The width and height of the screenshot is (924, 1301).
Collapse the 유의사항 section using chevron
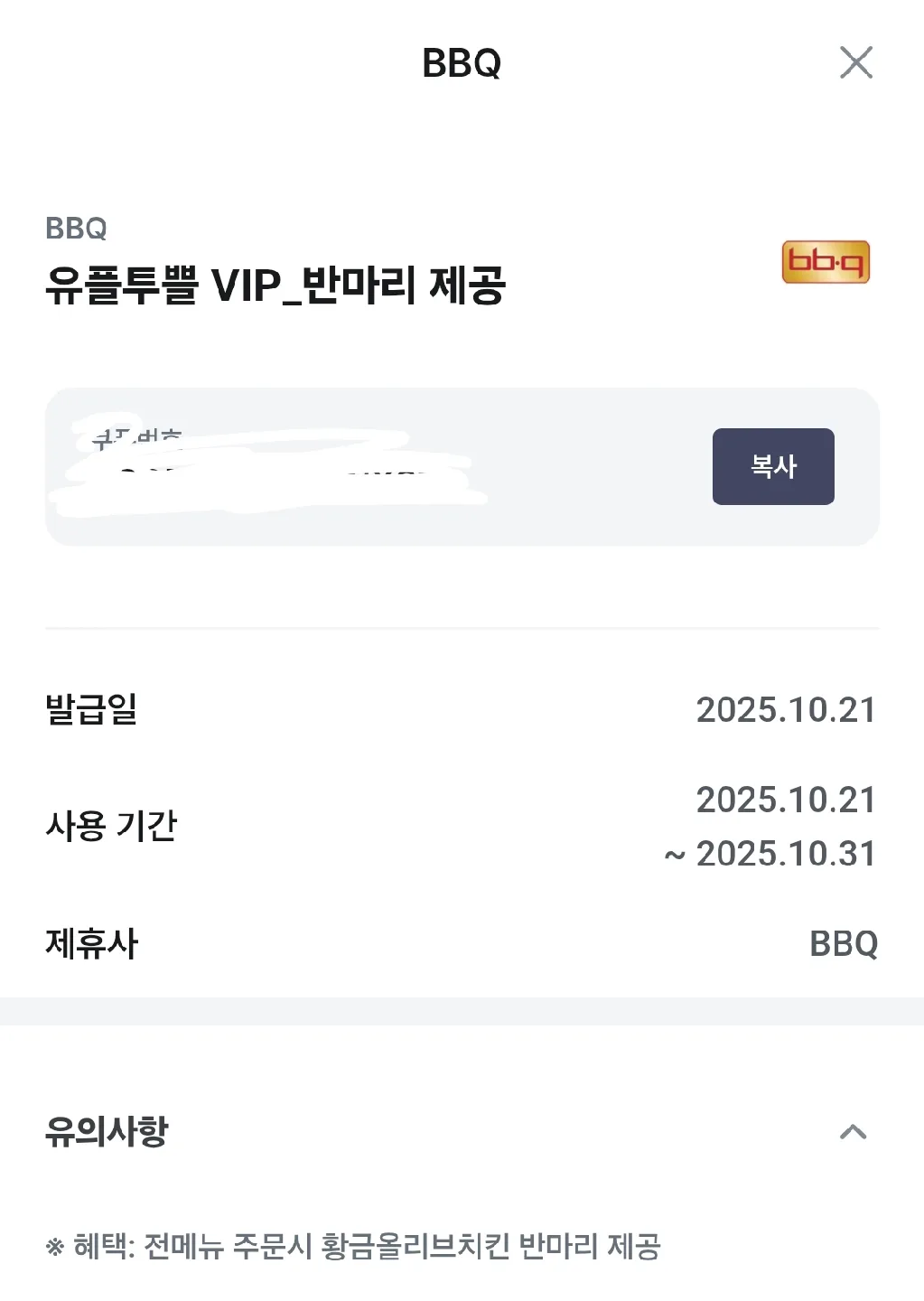pyautogui.click(x=853, y=1132)
